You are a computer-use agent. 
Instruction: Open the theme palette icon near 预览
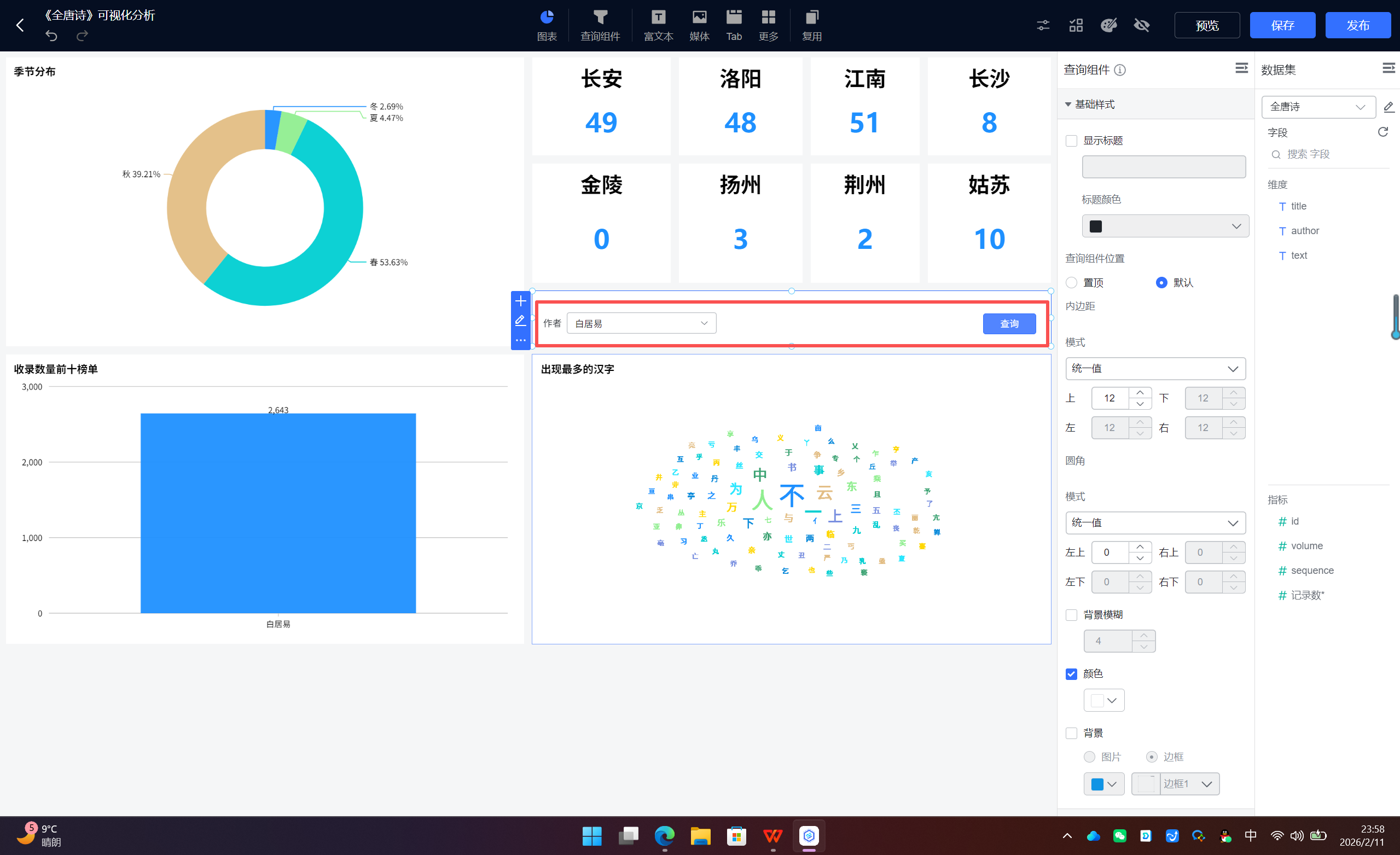1108,25
